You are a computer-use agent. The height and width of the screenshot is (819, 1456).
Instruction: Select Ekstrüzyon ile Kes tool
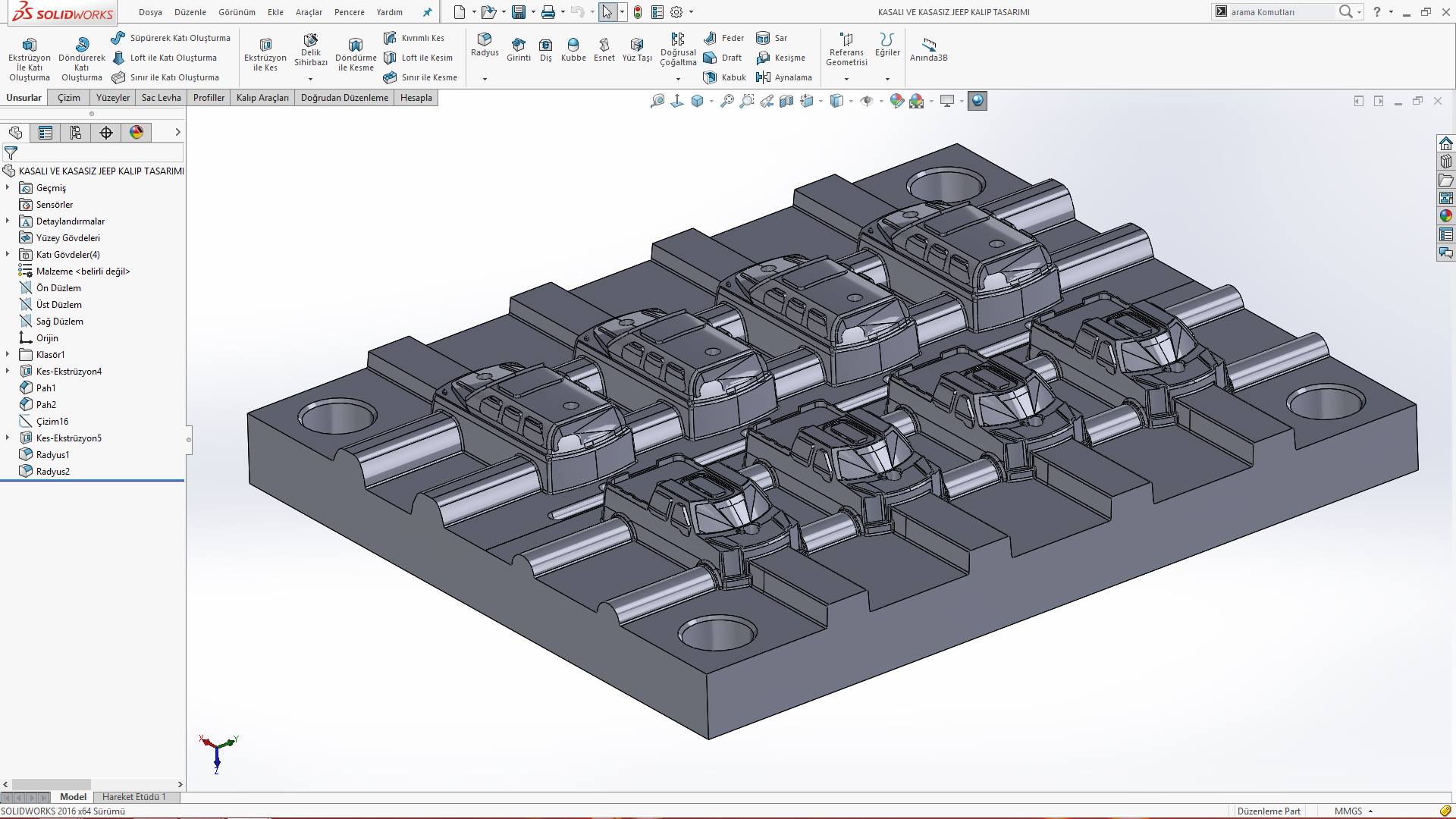265,55
